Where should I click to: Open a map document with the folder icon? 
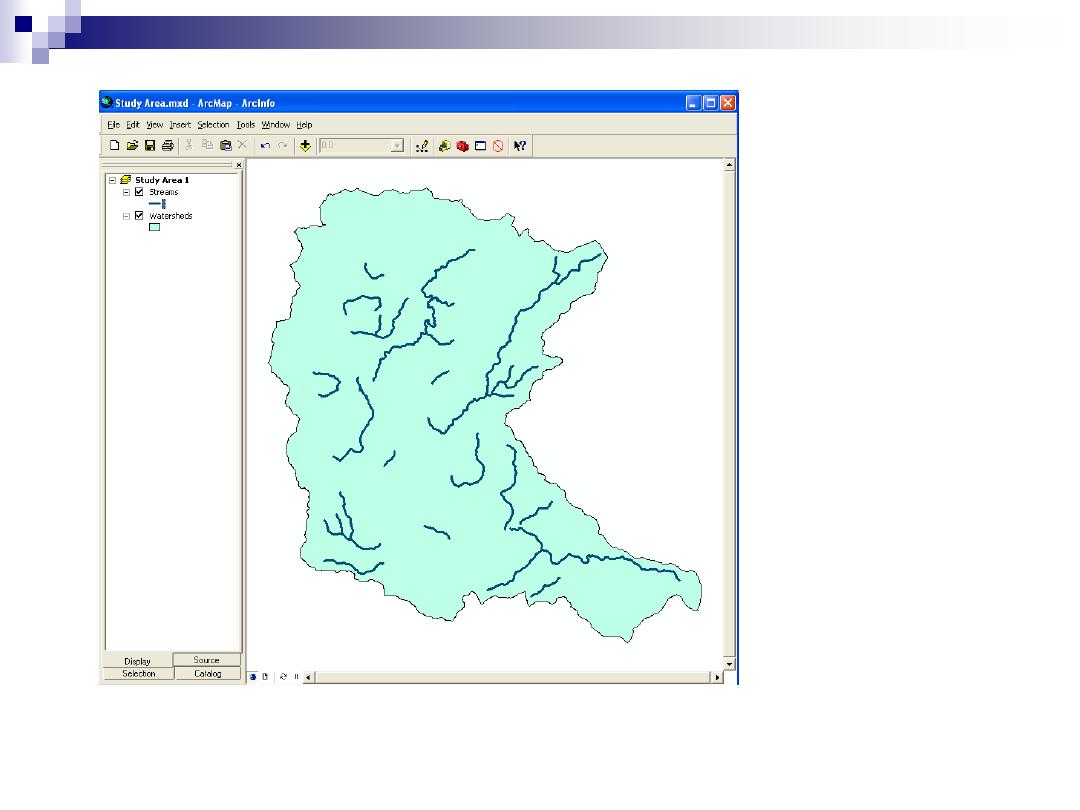pos(132,146)
